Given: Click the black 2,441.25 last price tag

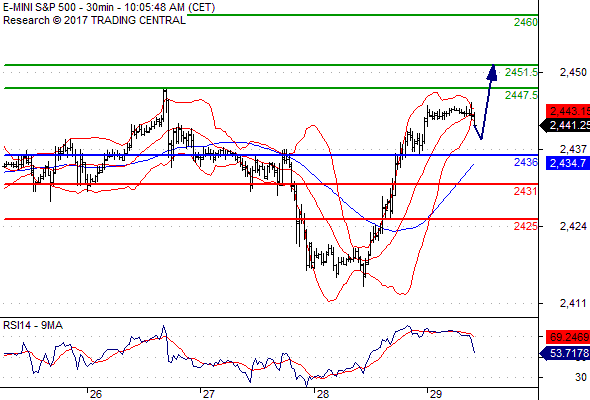Looking at the screenshot, I should click(565, 125).
